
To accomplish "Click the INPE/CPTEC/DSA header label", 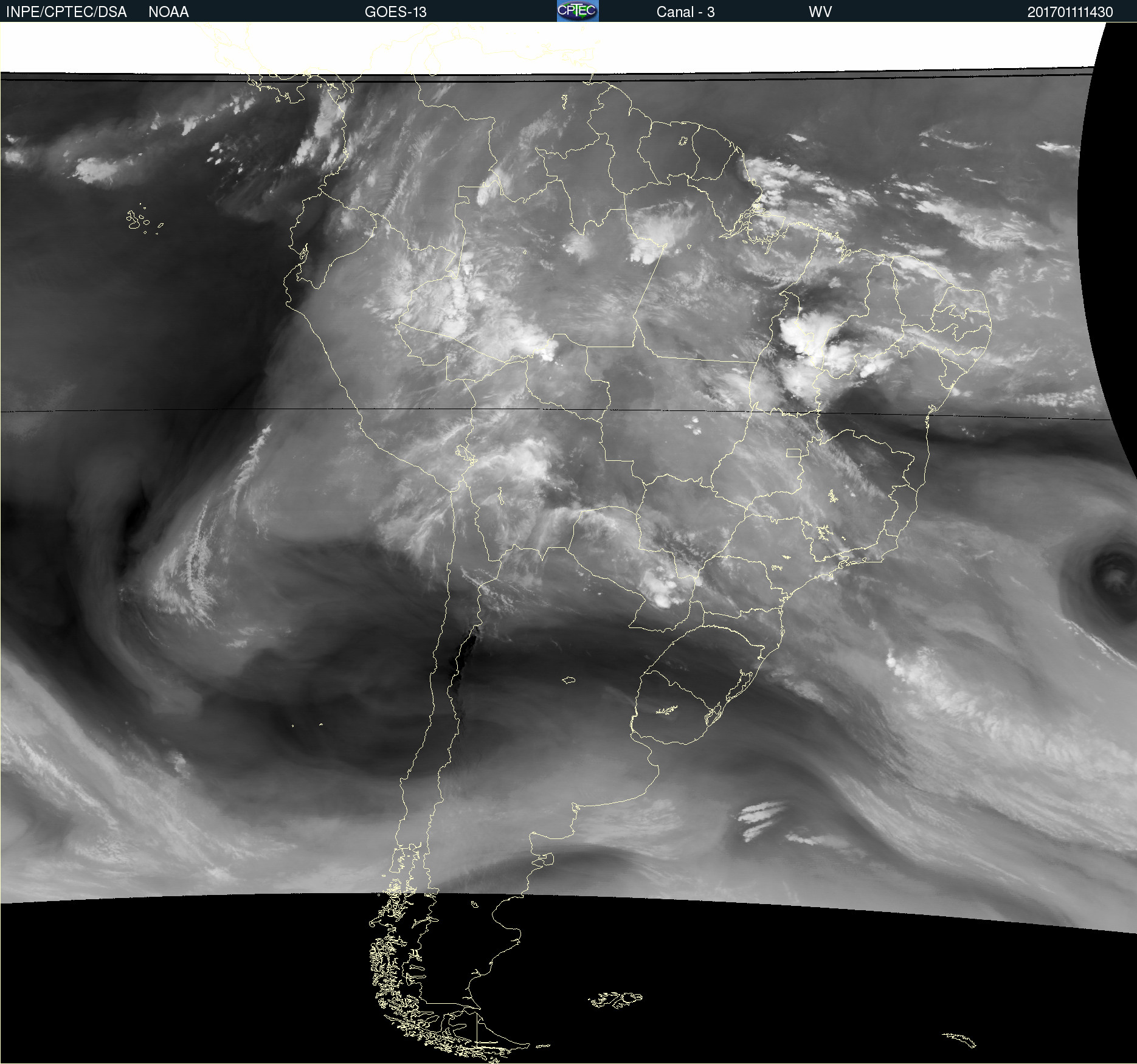I will (66, 12).
